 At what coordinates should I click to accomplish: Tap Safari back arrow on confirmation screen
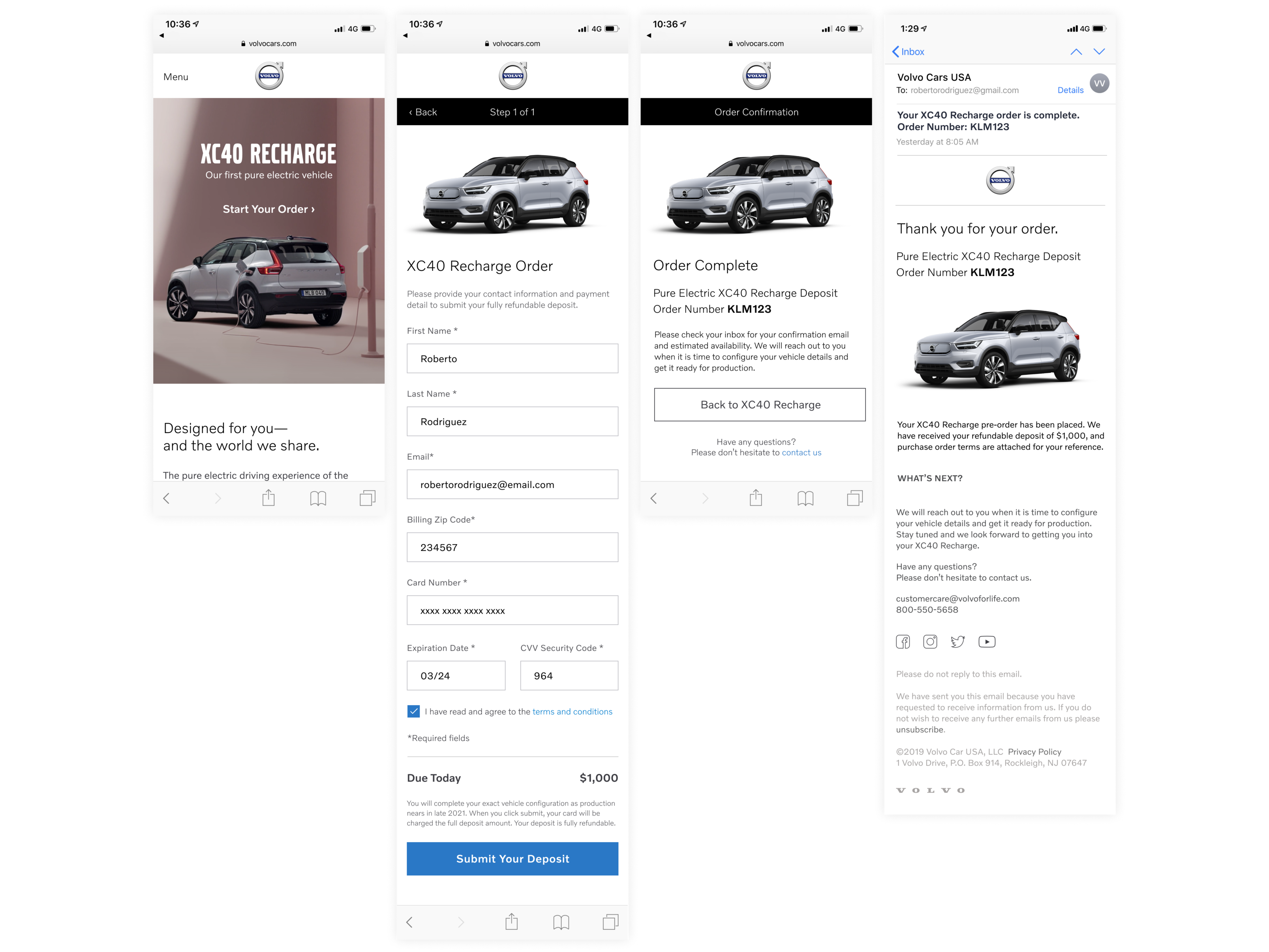(x=653, y=498)
